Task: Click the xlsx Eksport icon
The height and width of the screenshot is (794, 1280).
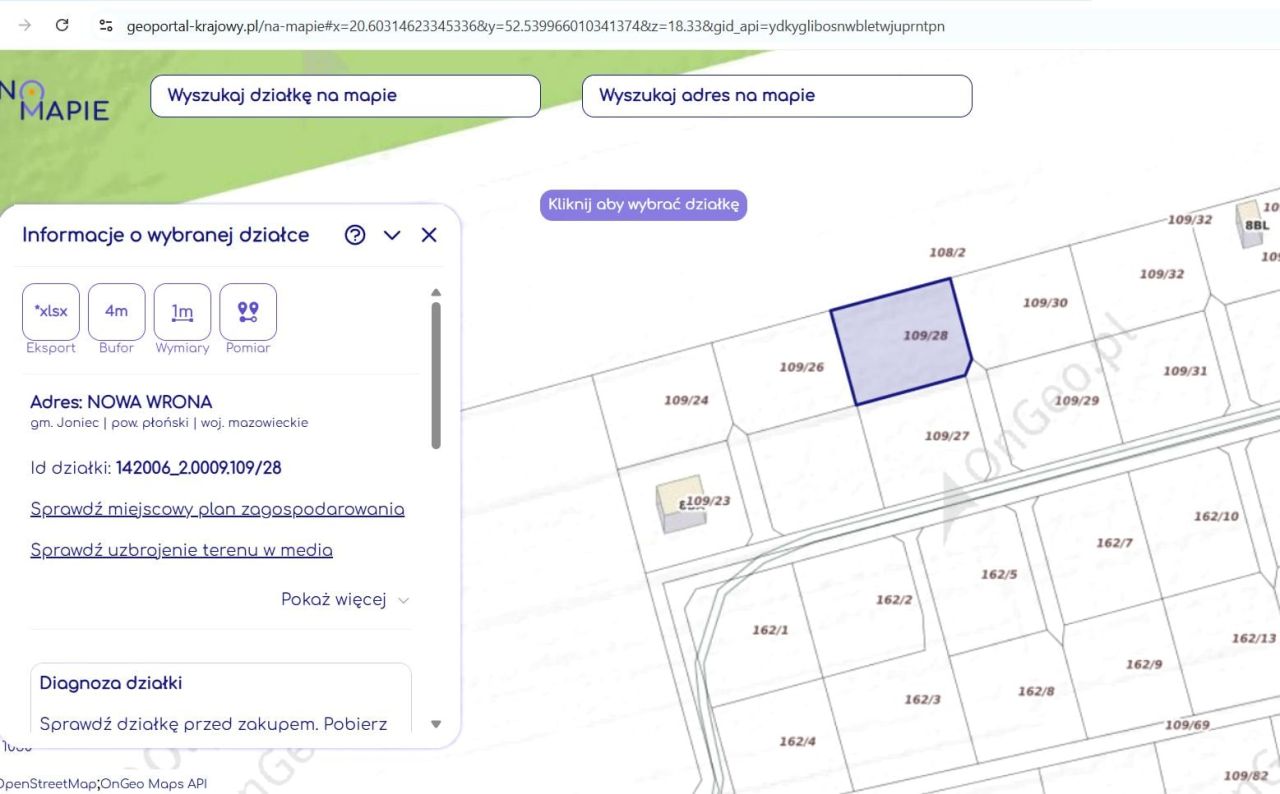Action: 51,311
